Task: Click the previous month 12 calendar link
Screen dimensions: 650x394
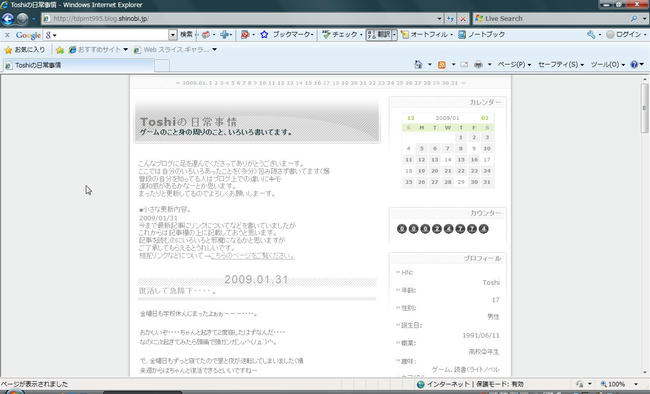Action: point(411,118)
